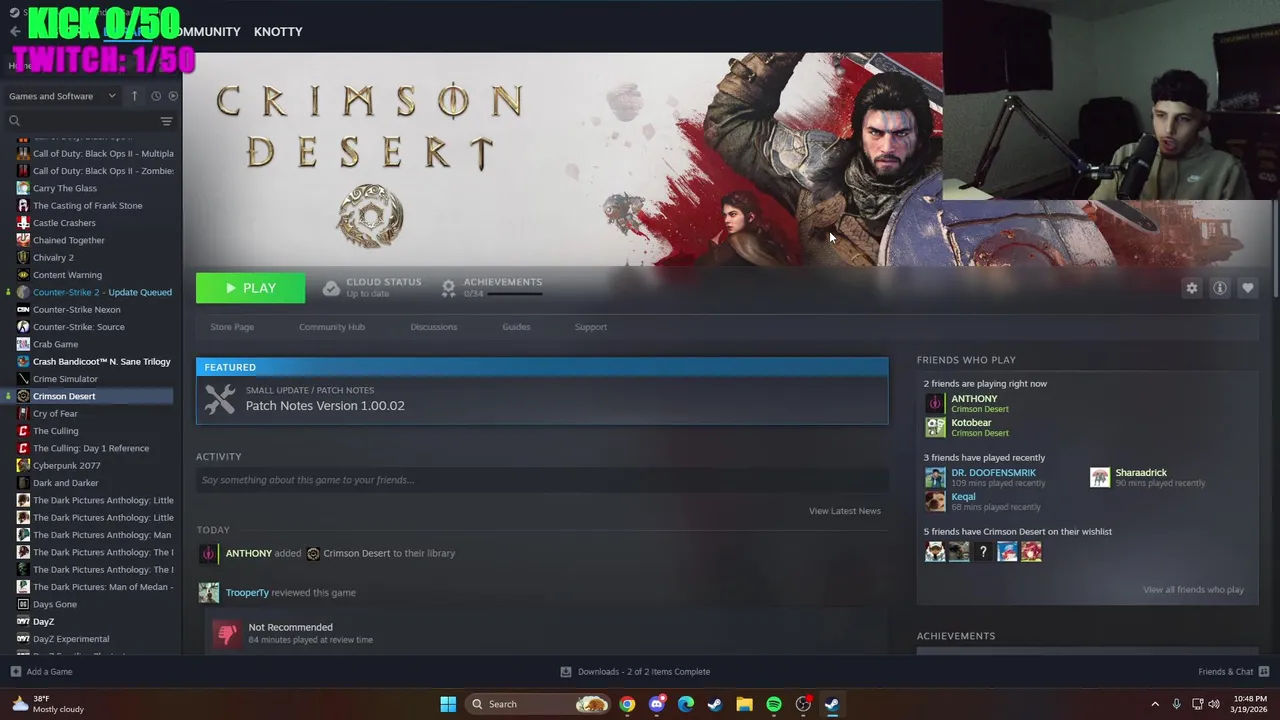1280x720 pixels.
Task: Open Kotobear's avatar in Friends Who Play
Action: tap(935, 428)
